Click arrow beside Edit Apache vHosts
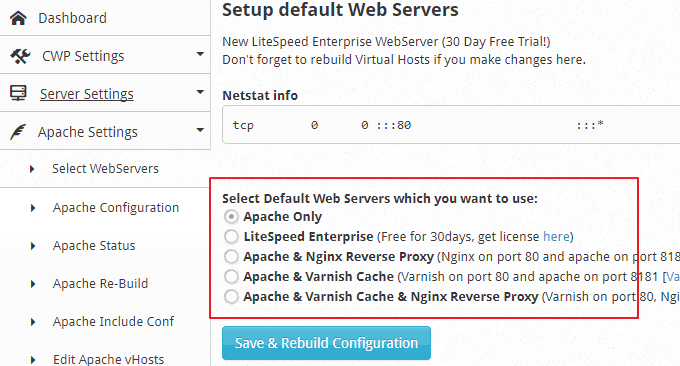The height and width of the screenshot is (366, 680). click(x=33, y=360)
